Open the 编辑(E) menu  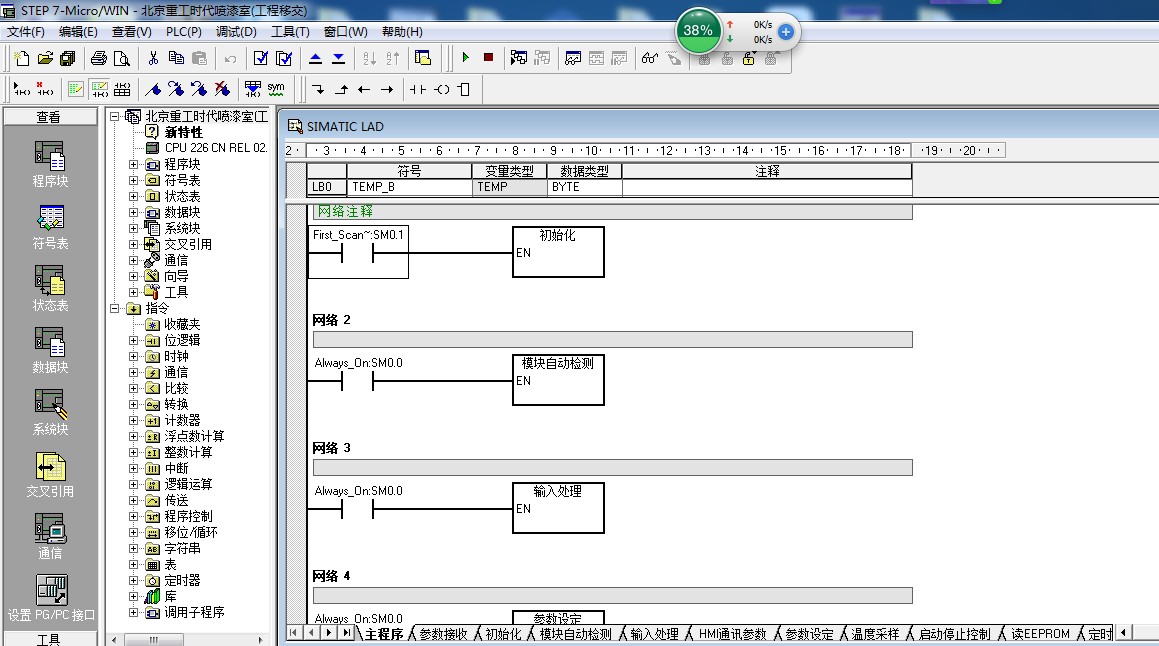[78, 32]
